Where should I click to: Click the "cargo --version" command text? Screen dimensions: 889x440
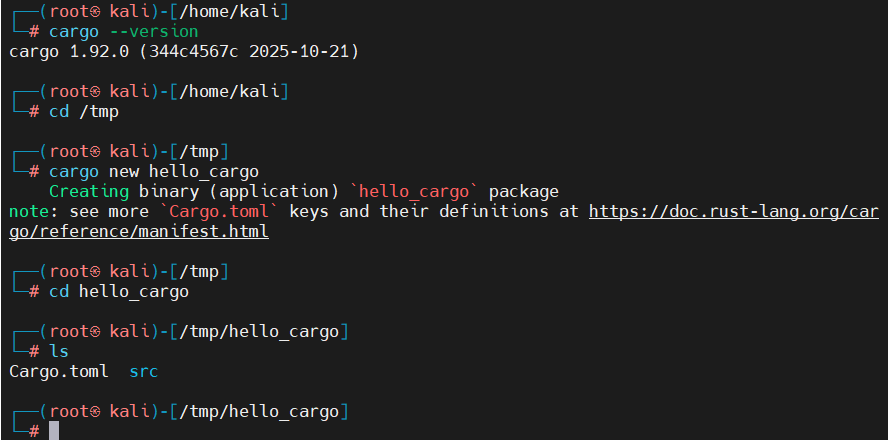click(x=124, y=31)
